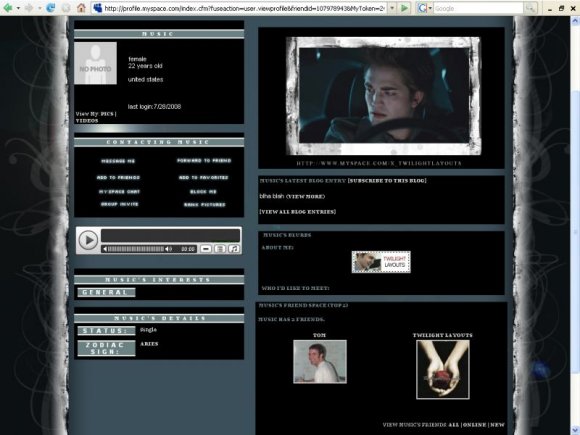Click the browser forward arrow

pyautogui.click(x=29, y=8)
